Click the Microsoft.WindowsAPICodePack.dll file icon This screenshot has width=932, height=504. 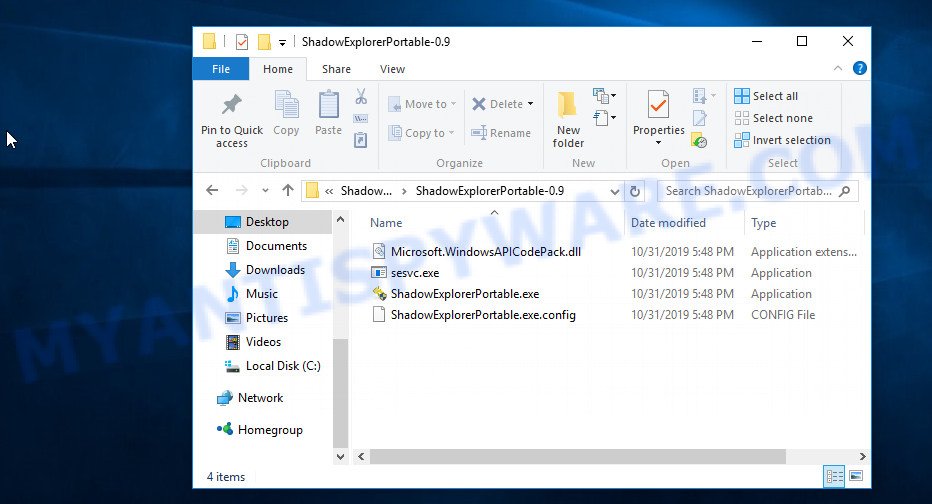tap(379, 251)
